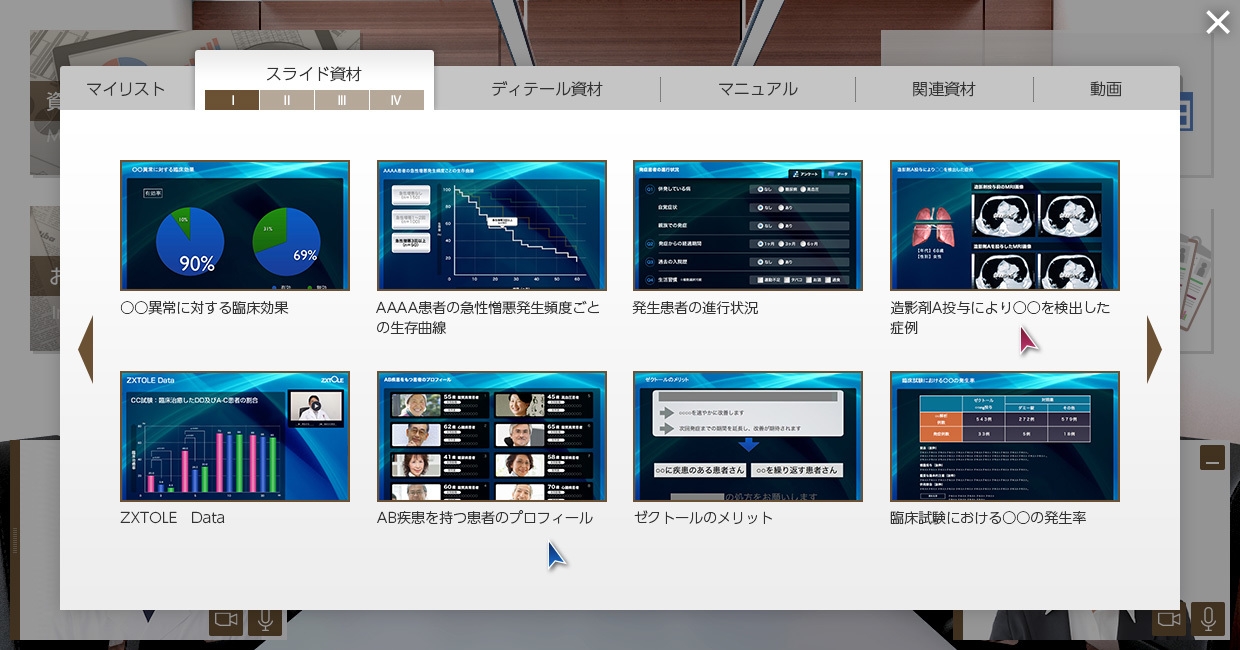The image size is (1240, 650).
Task: Open the 臨床試験における〇〇の発生率 slide link
Action: click(x=1004, y=436)
